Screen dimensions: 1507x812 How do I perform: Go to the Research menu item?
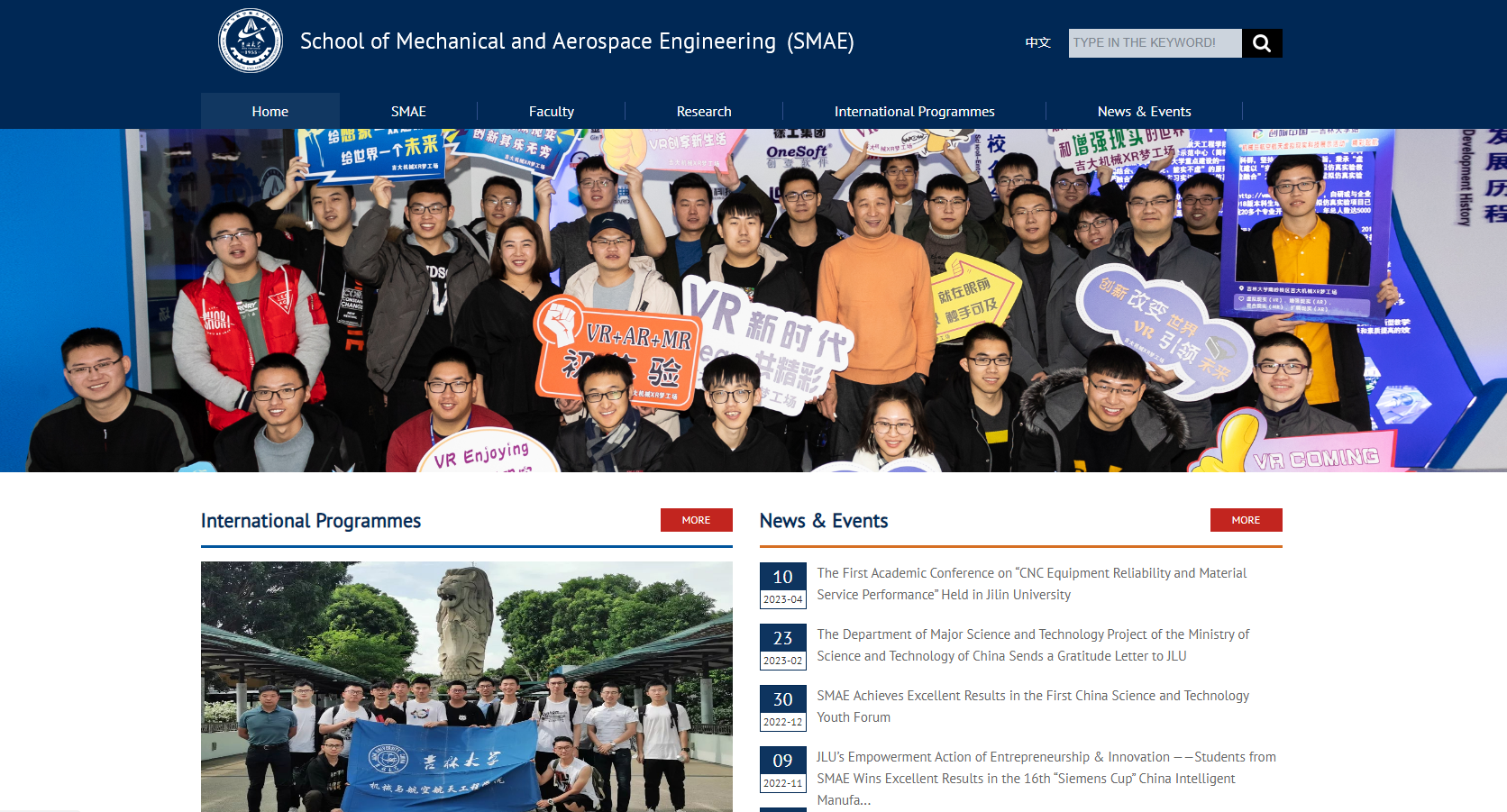704,112
